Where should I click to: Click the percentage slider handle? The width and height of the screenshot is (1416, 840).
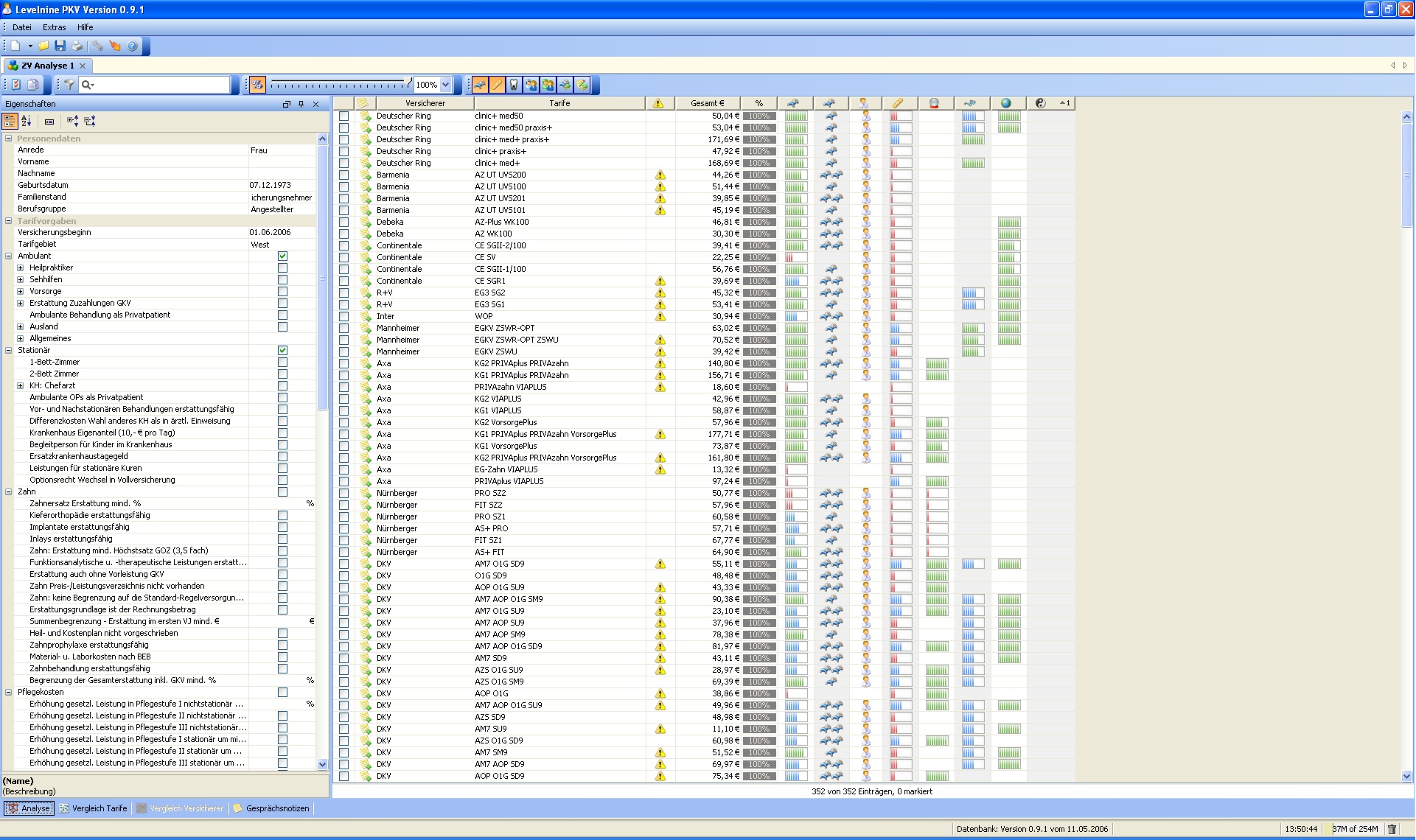[409, 83]
